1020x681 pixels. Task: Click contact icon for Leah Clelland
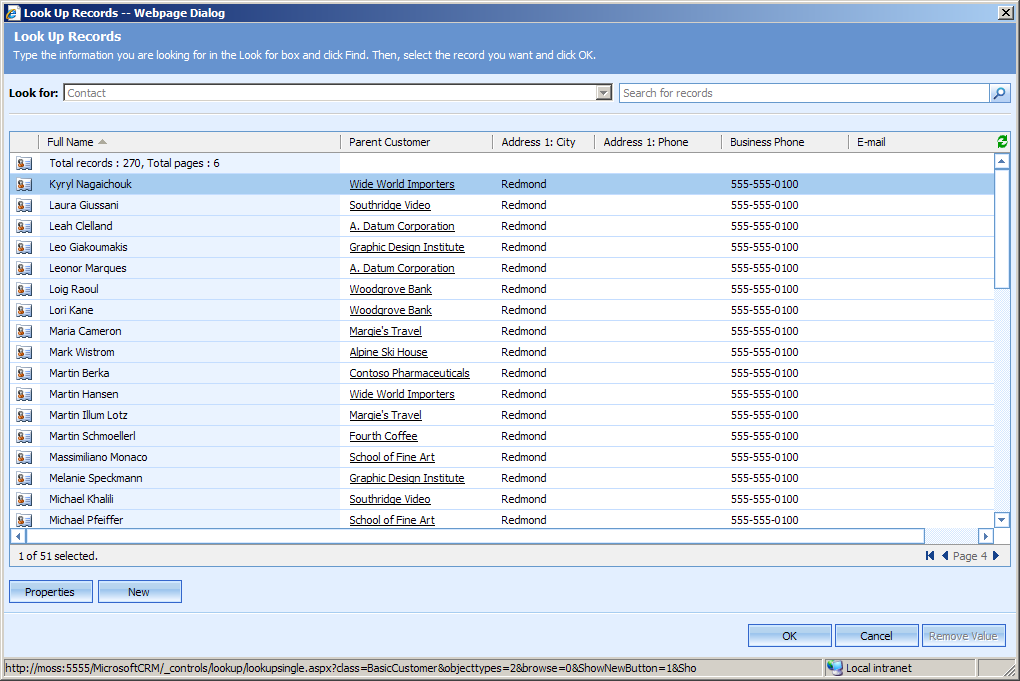[x=24, y=226]
